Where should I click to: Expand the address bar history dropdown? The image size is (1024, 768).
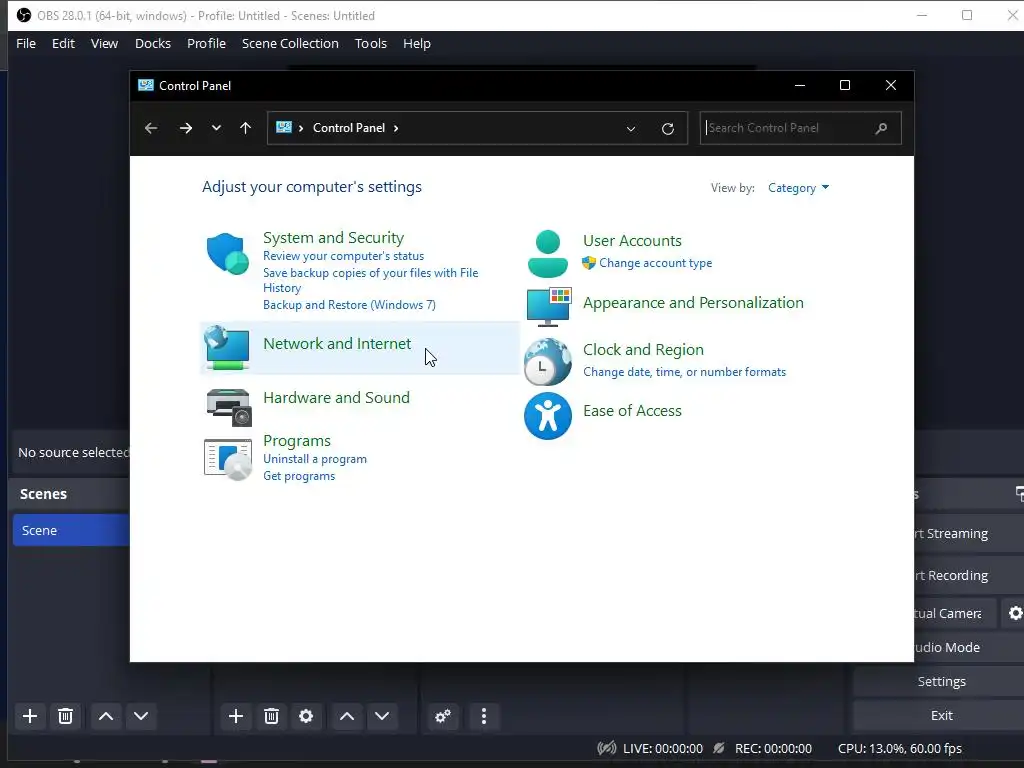(631, 129)
